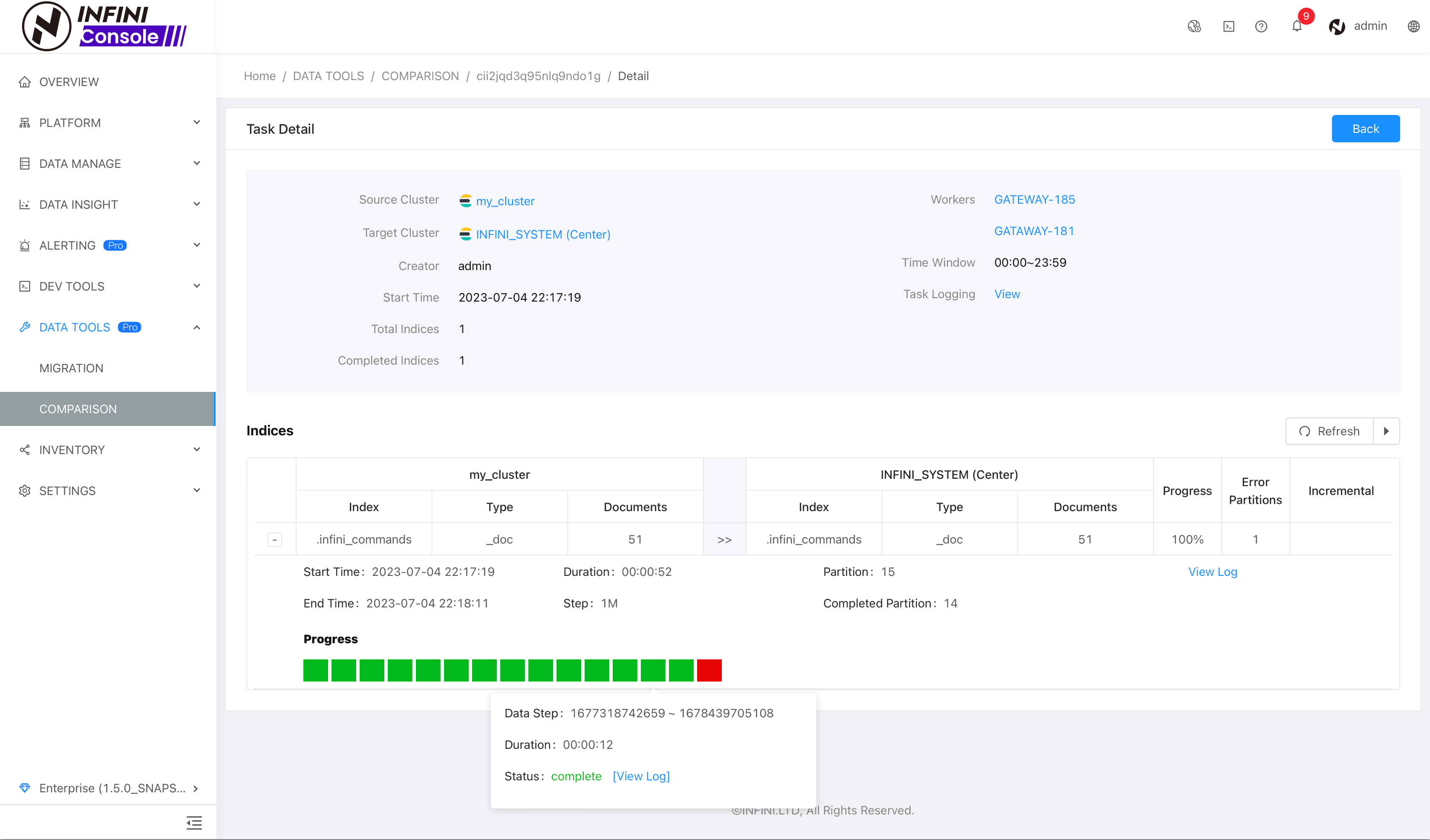Click View Log in the index details
The width and height of the screenshot is (1430, 840).
pyautogui.click(x=1213, y=572)
